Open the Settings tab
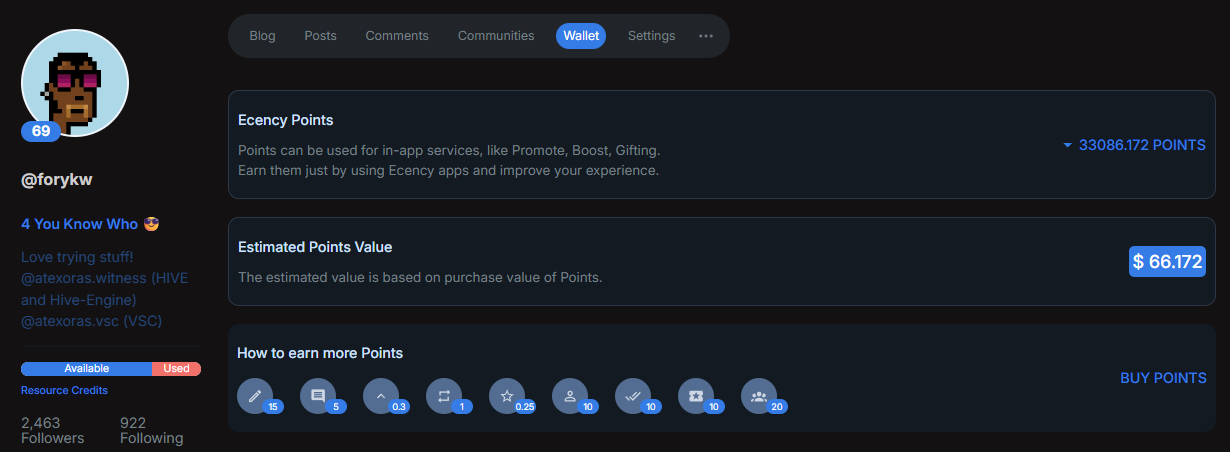1230x452 pixels. [652, 36]
